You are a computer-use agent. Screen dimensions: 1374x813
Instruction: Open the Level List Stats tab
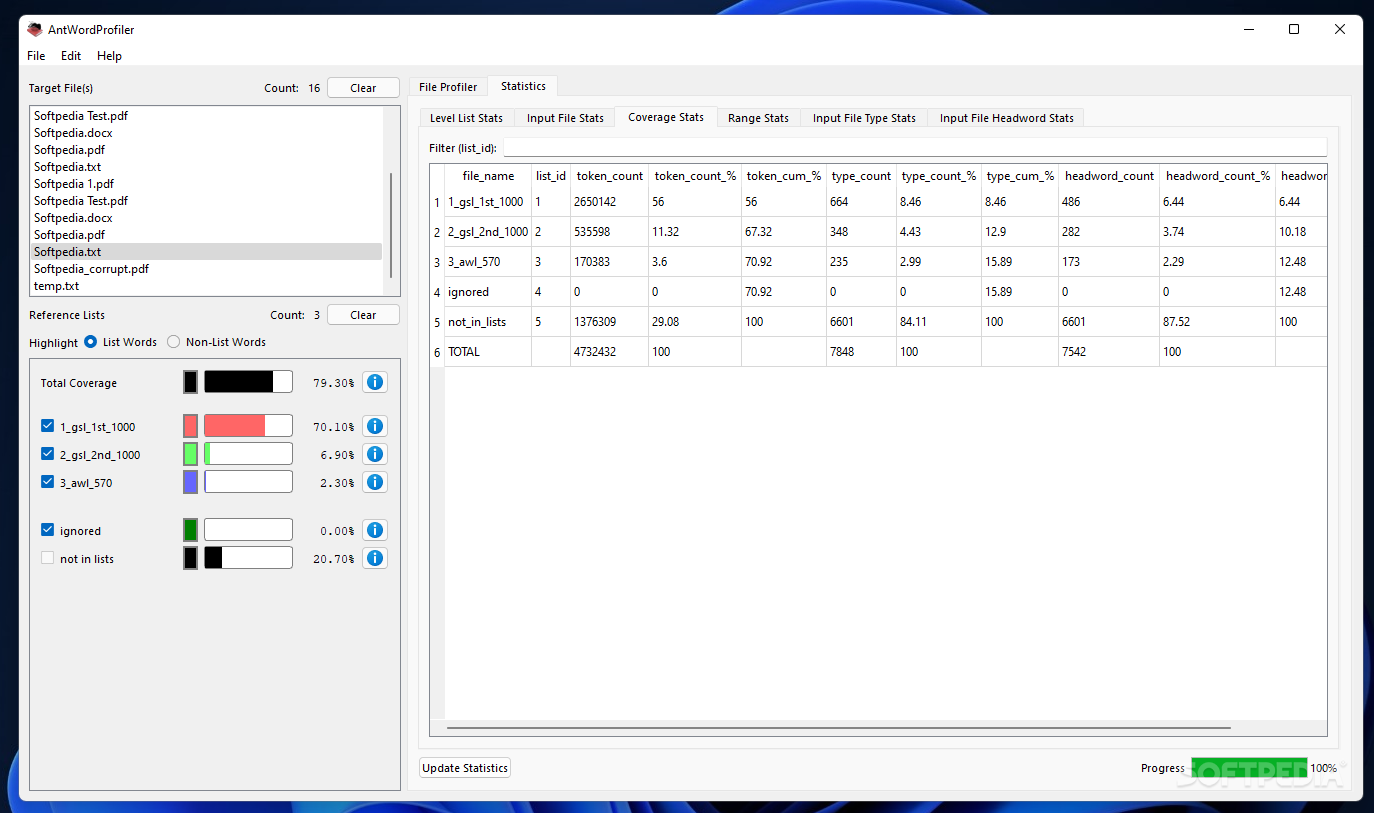(466, 118)
